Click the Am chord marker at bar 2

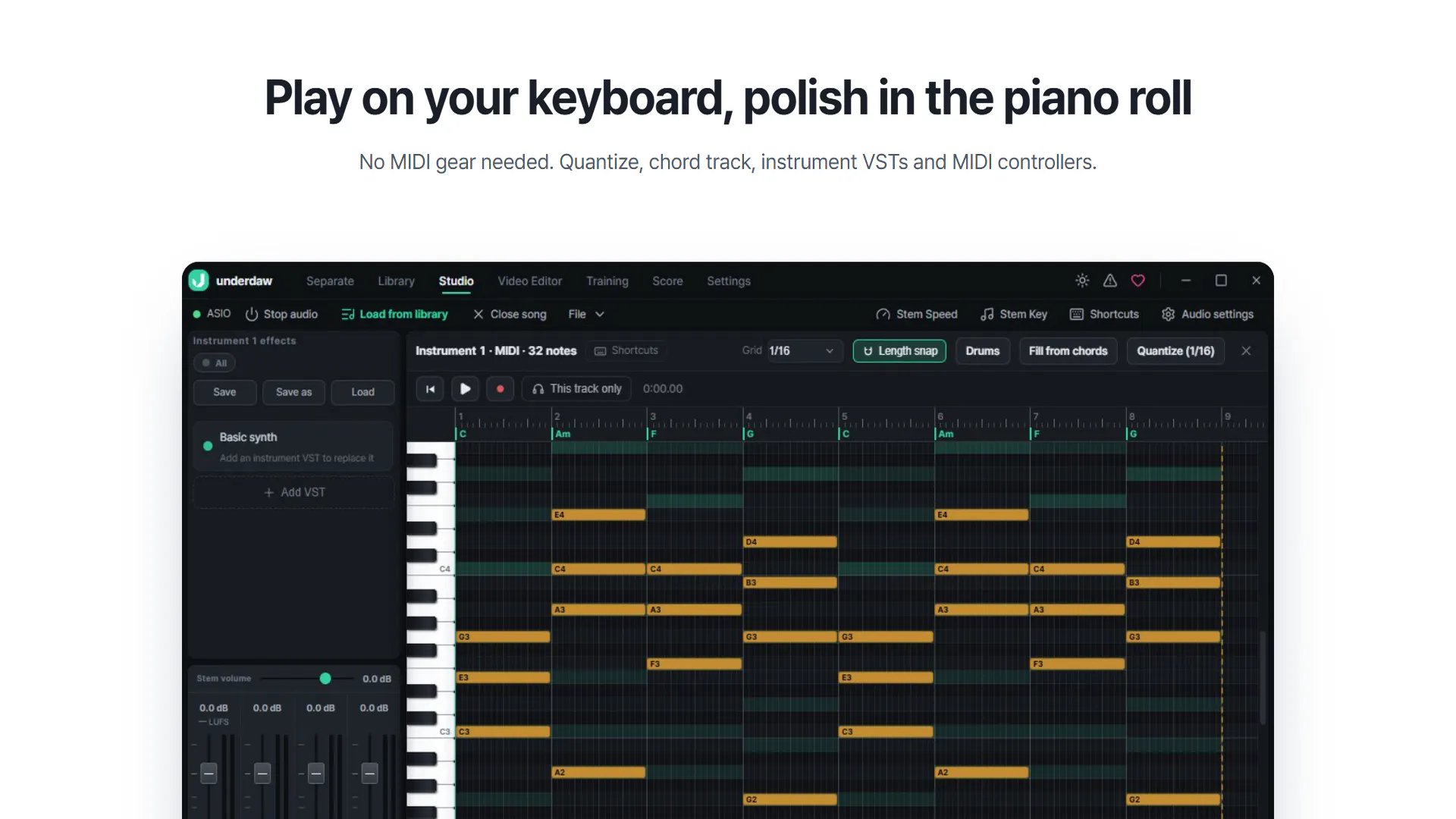(x=562, y=434)
